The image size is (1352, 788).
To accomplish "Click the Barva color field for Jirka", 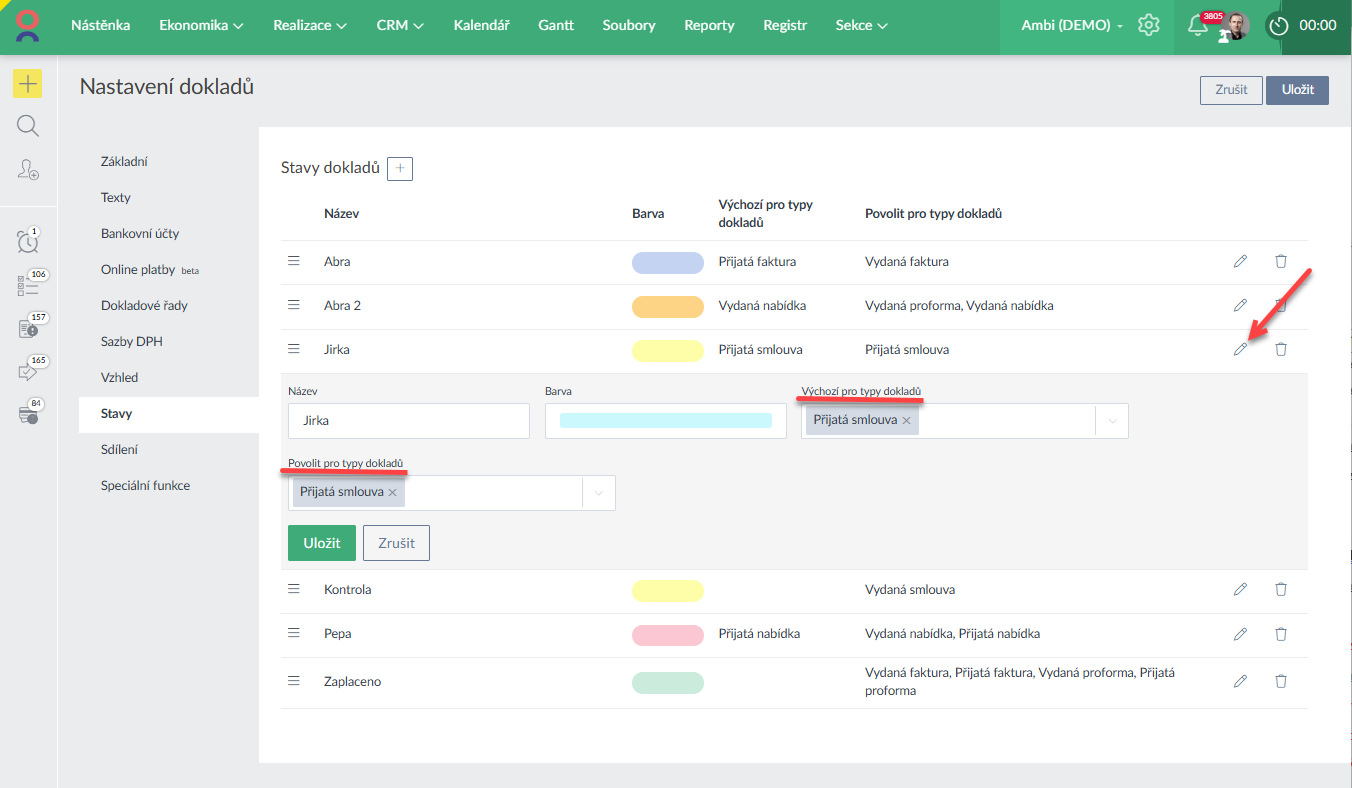I will [665, 421].
